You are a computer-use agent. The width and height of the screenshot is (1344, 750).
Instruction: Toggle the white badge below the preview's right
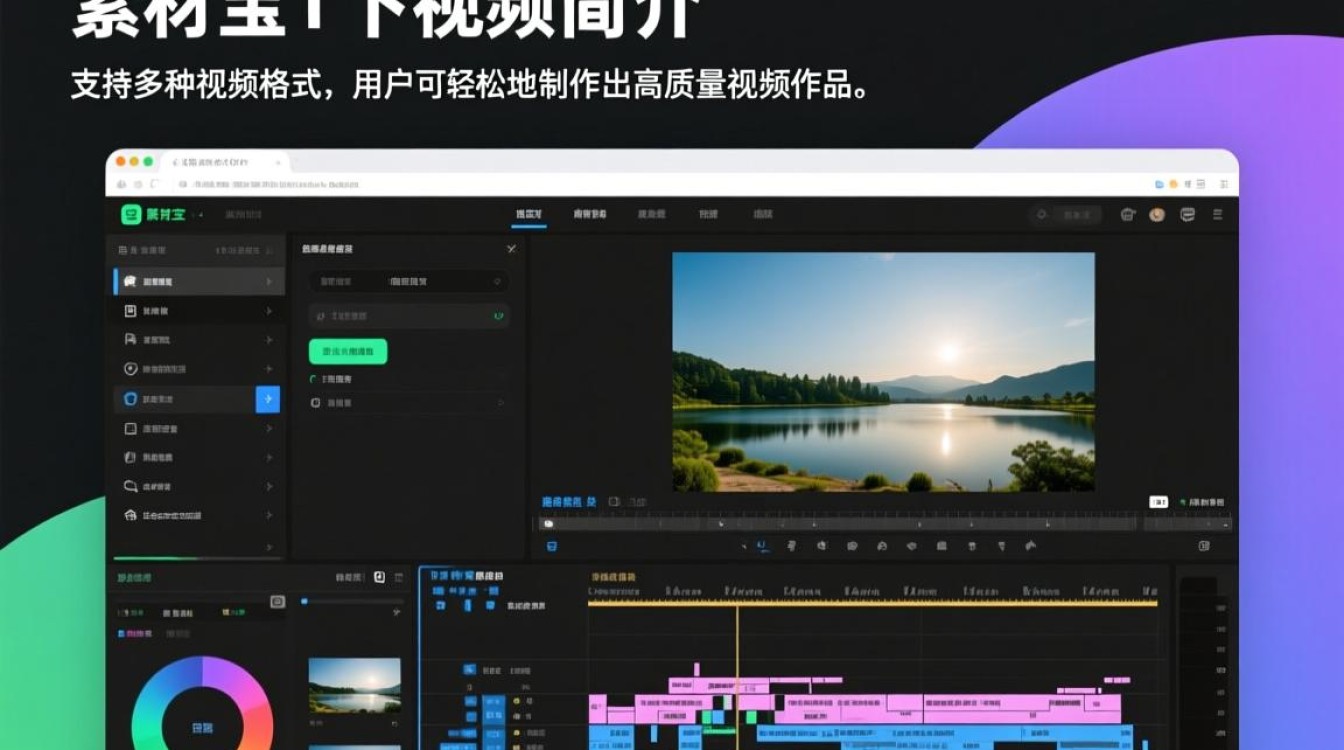(1159, 501)
